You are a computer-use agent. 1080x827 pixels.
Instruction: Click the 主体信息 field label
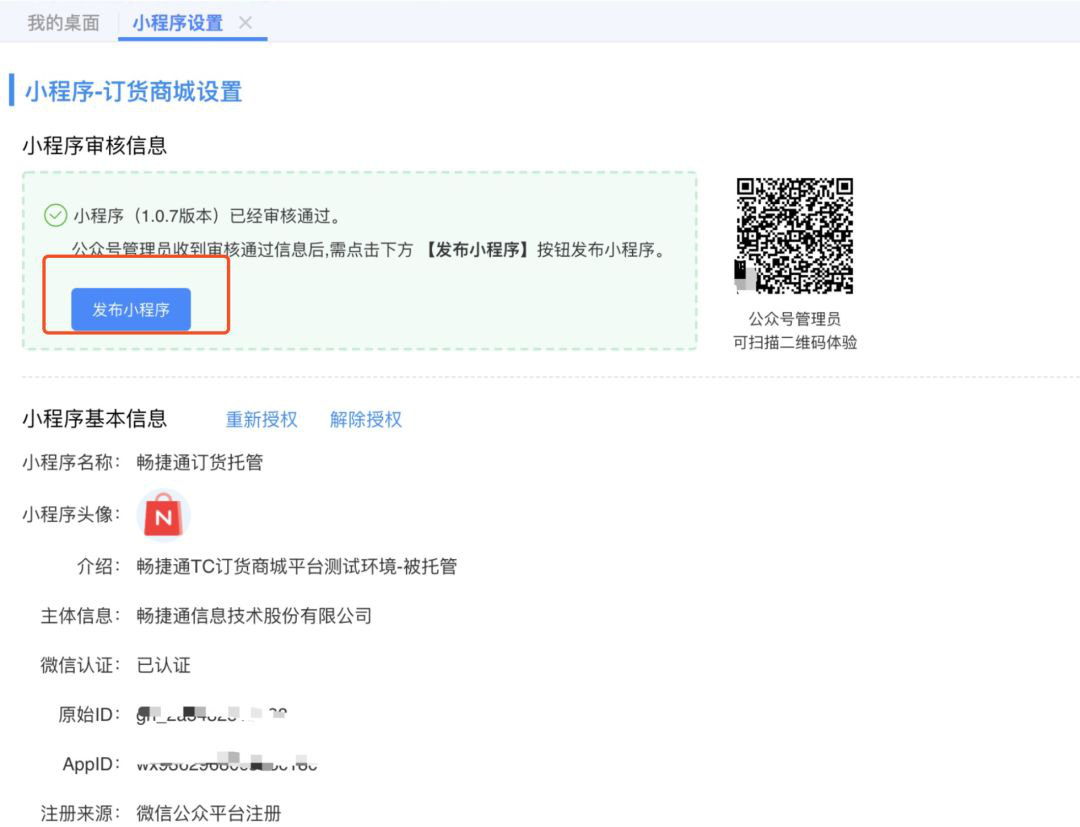coord(80,616)
